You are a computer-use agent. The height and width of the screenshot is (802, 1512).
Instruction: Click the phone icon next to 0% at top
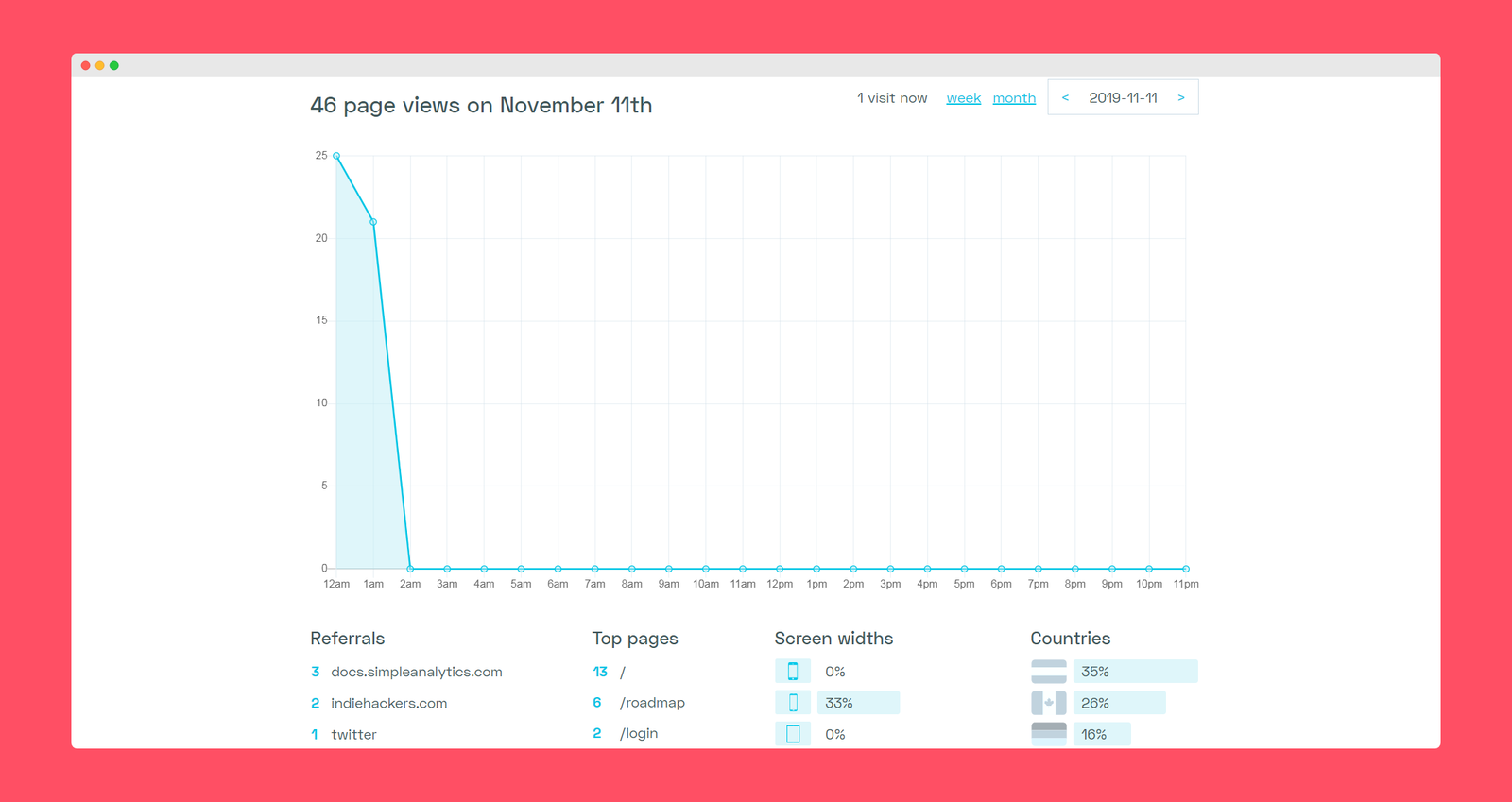[x=793, y=672]
